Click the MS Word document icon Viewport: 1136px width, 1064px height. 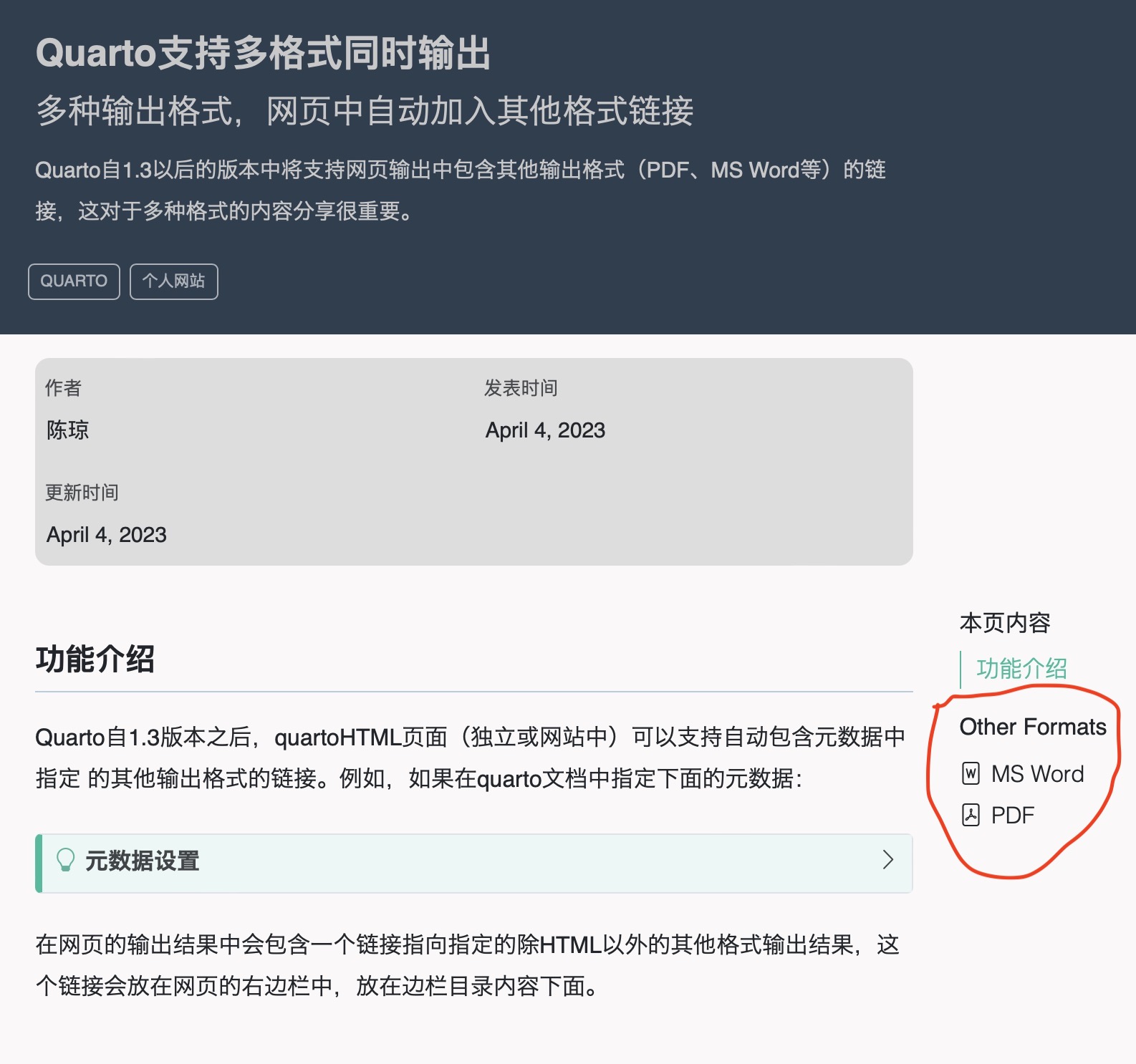tap(971, 774)
